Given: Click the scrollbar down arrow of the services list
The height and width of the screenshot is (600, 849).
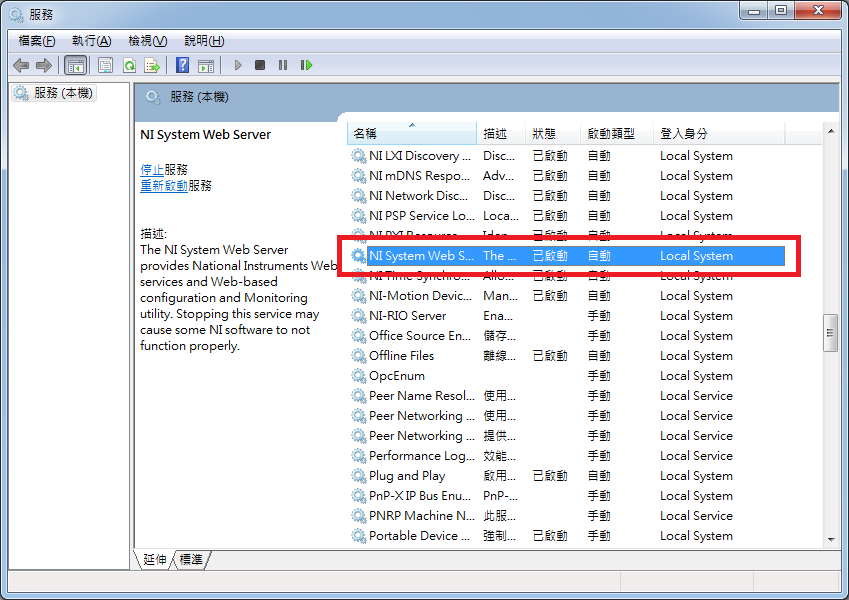Looking at the screenshot, I should point(831,539).
